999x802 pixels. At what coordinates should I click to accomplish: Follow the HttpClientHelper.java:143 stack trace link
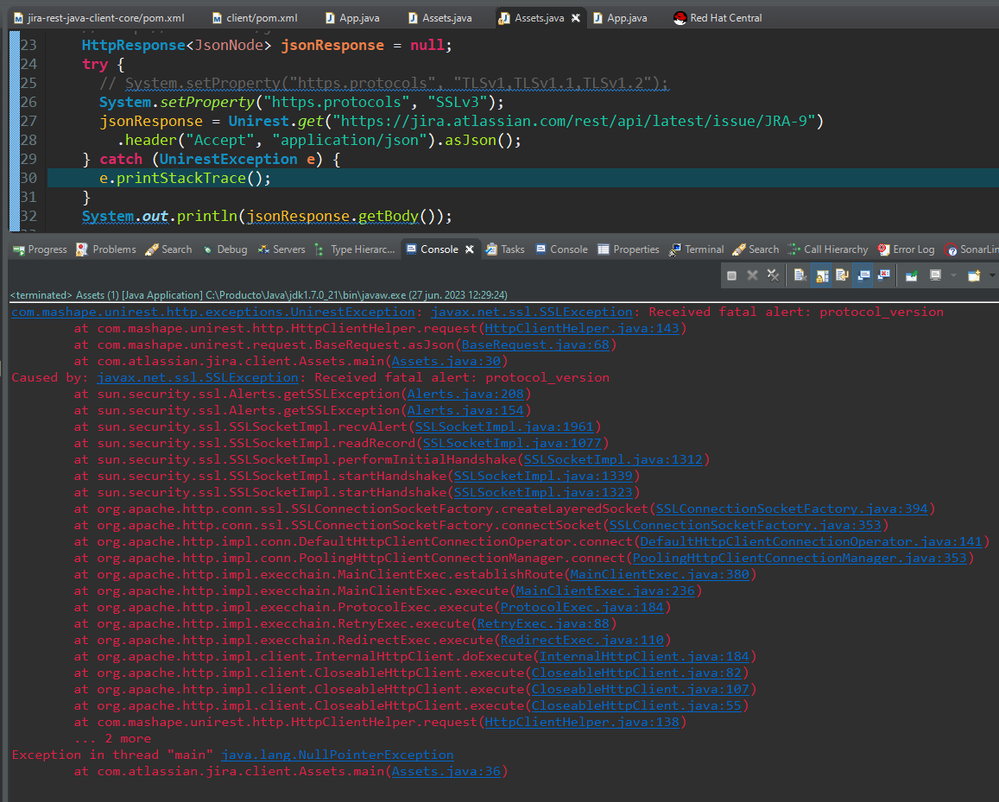coord(582,328)
